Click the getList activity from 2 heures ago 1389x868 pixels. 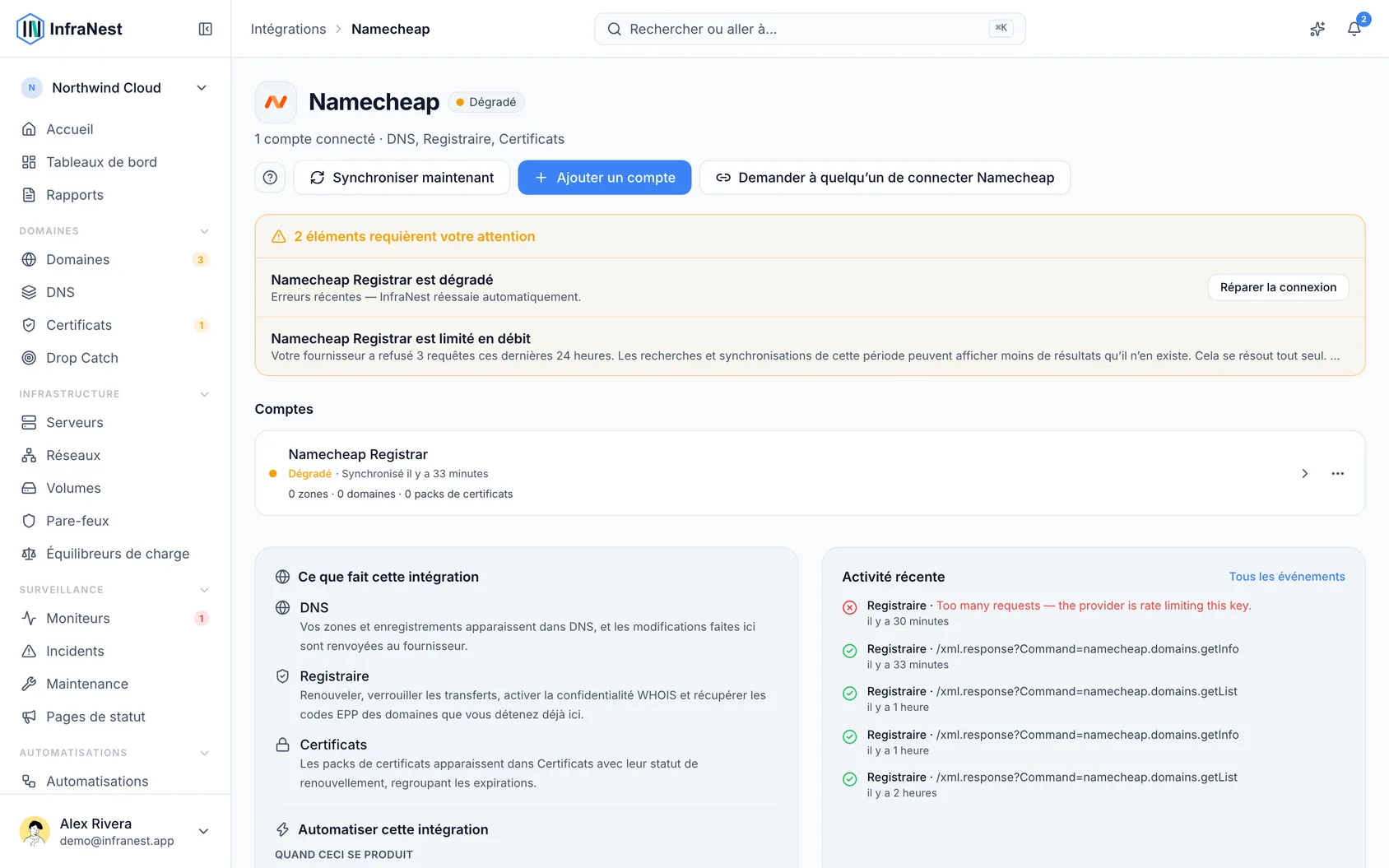(1094, 785)
